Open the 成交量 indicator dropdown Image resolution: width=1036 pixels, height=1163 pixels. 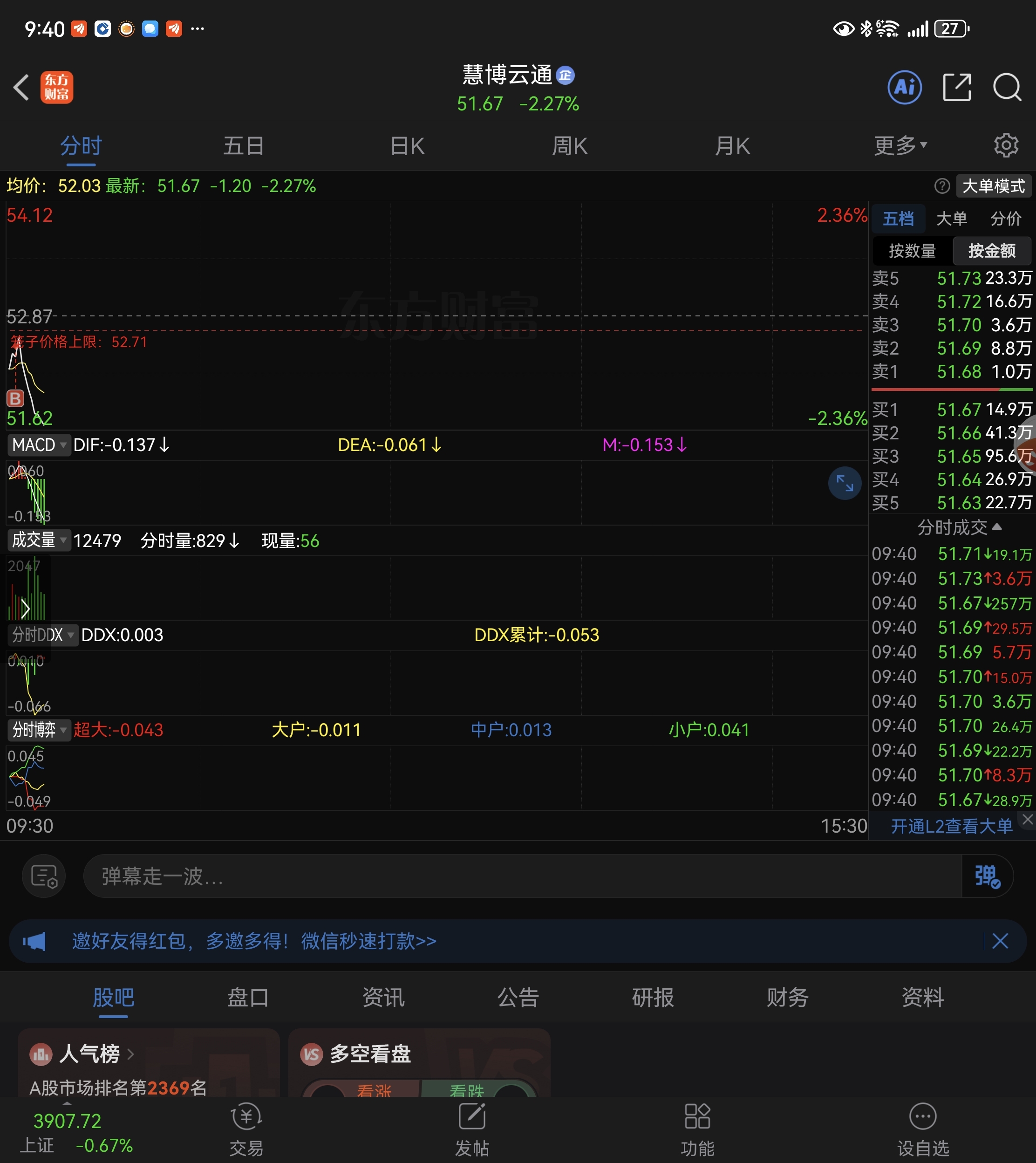39,540
